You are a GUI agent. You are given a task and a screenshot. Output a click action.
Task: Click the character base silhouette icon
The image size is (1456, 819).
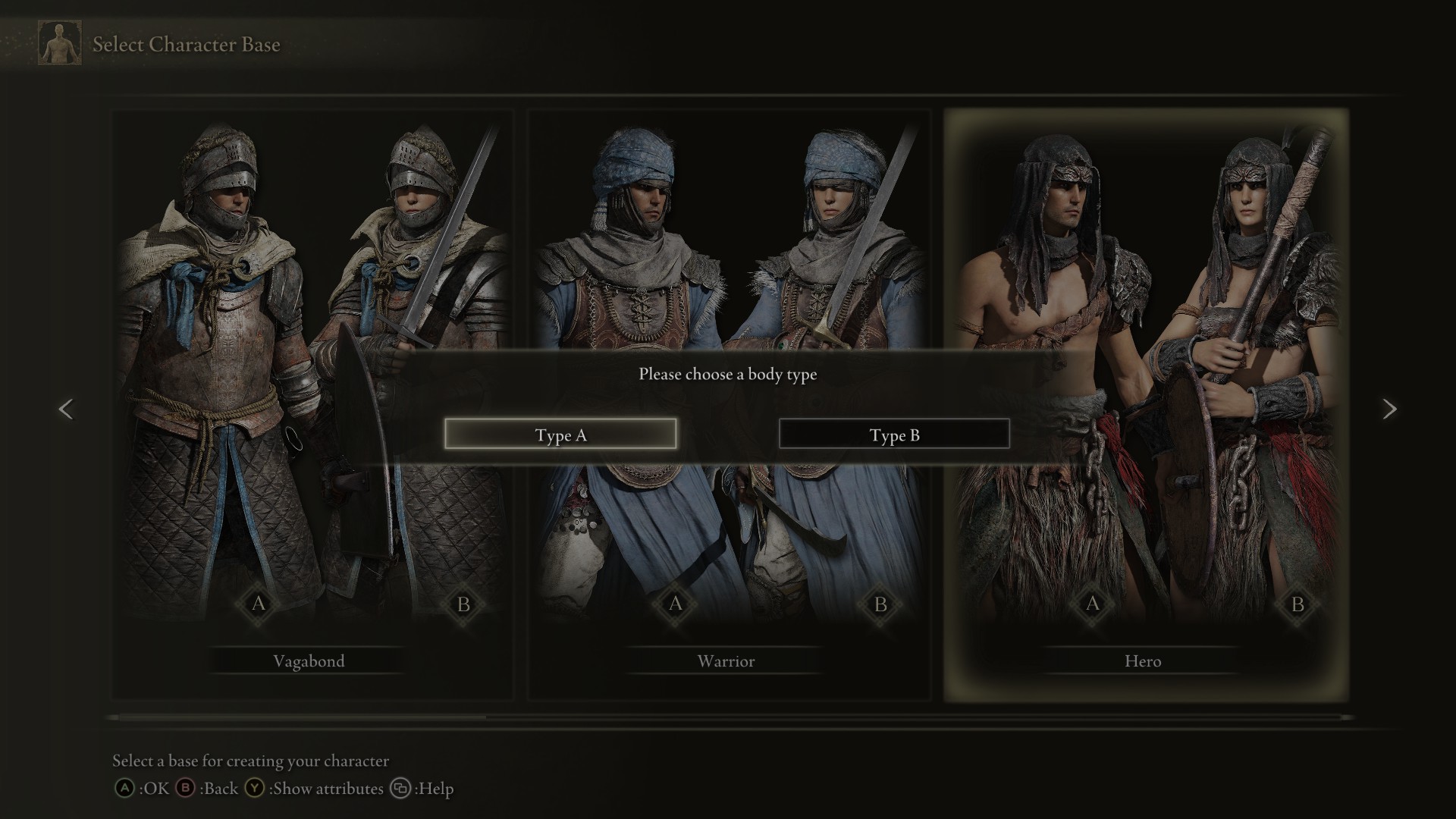click(x=60, y=43)
